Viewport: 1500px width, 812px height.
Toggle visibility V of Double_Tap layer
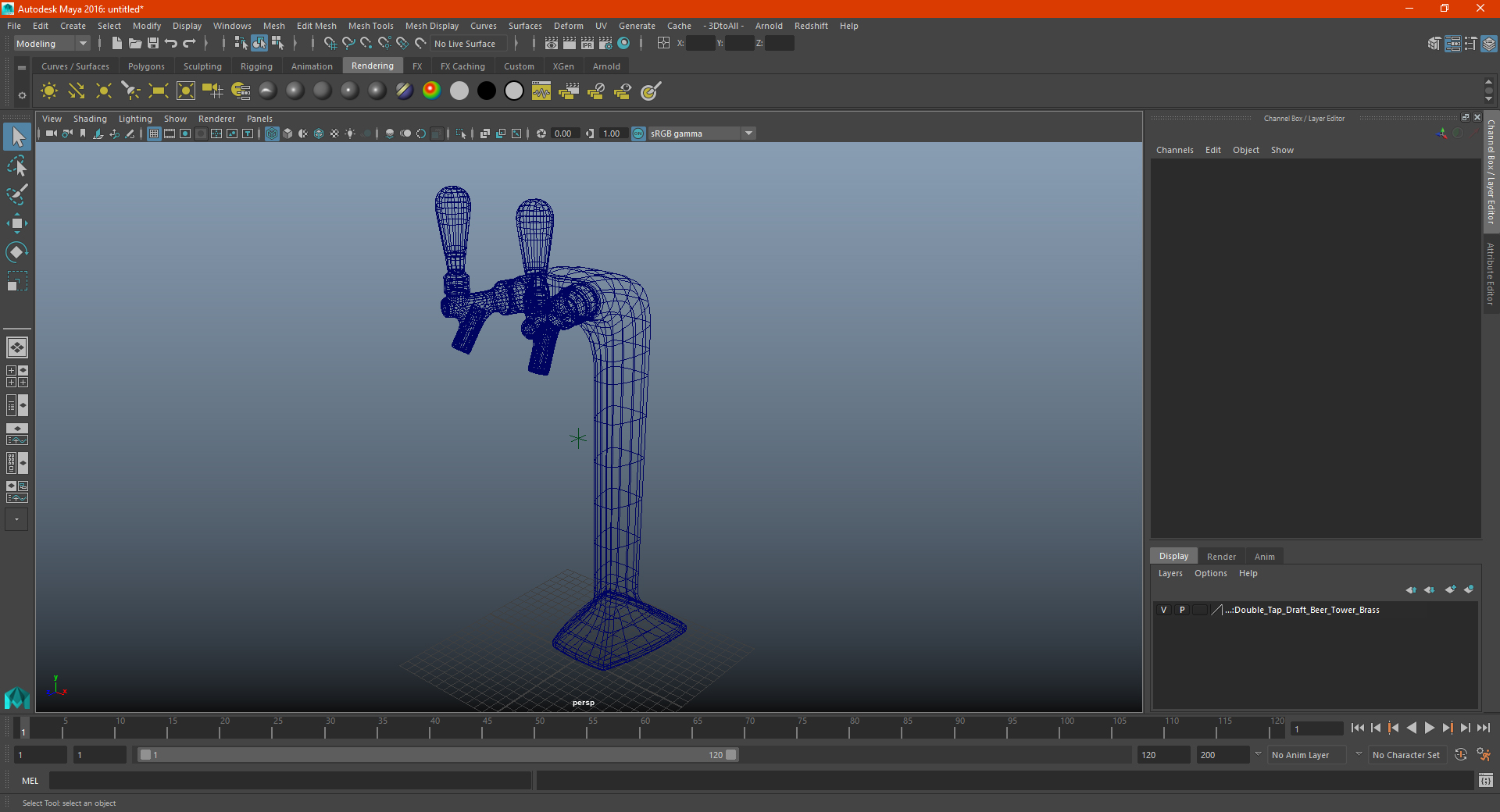pyautogui.click(x=1163, y=610)
